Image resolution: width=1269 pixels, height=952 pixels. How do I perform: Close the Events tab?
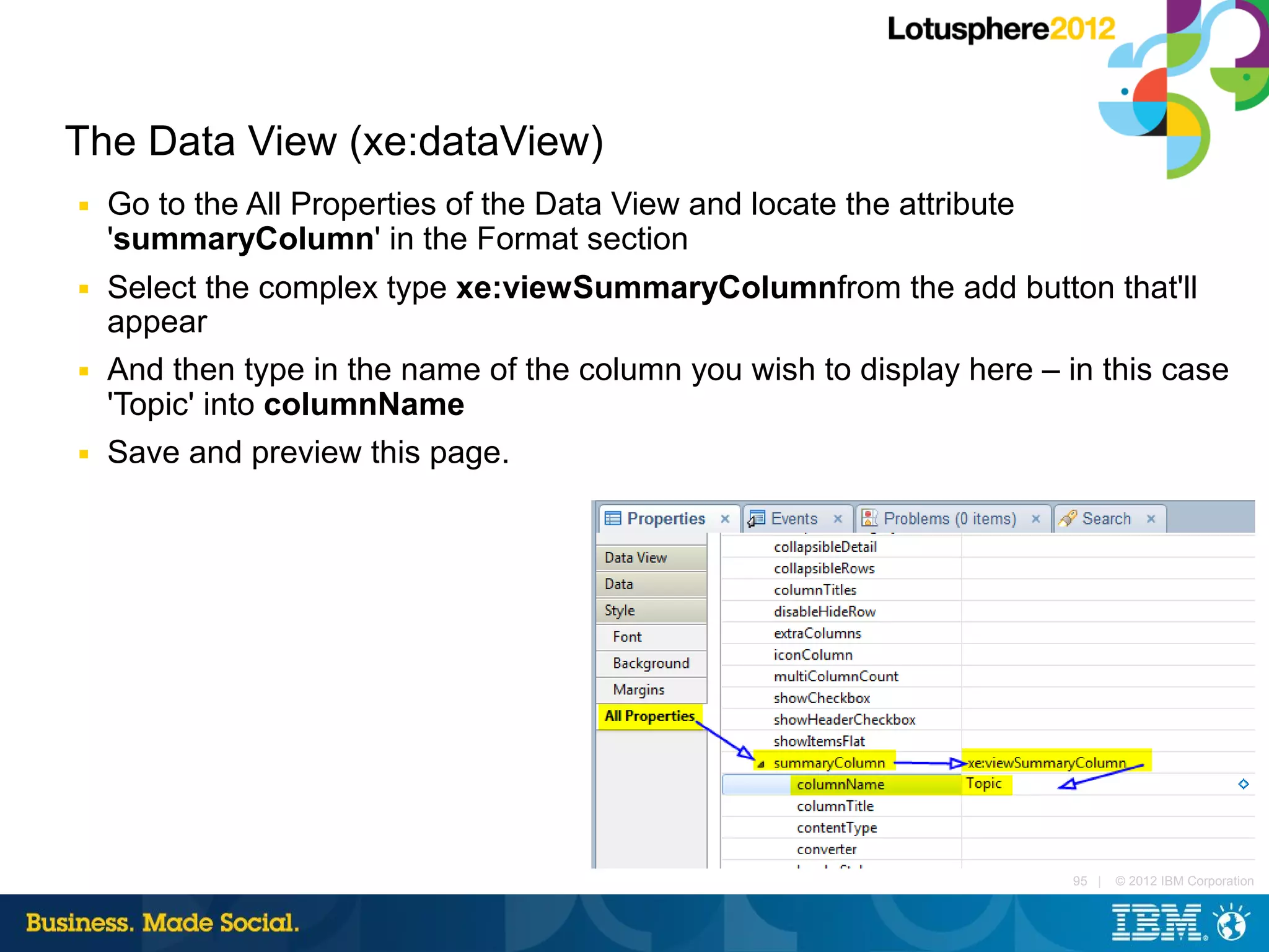tap(838, 519)
